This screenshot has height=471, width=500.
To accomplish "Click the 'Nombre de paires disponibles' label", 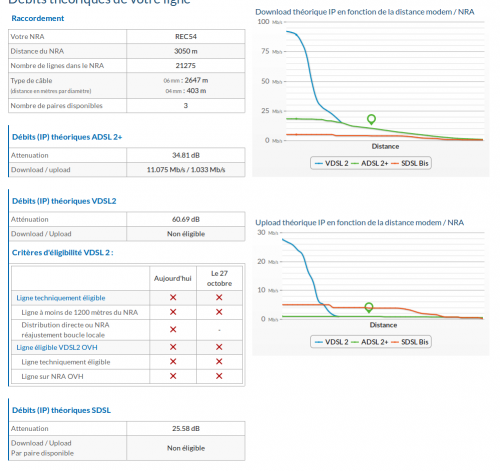I will tap(56, 106).
